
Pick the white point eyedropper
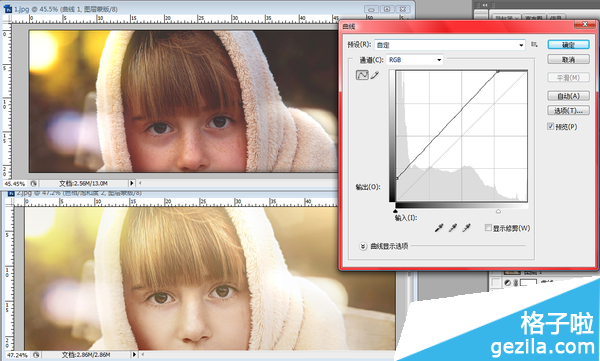pyautogui.click(x=466, y=228)
